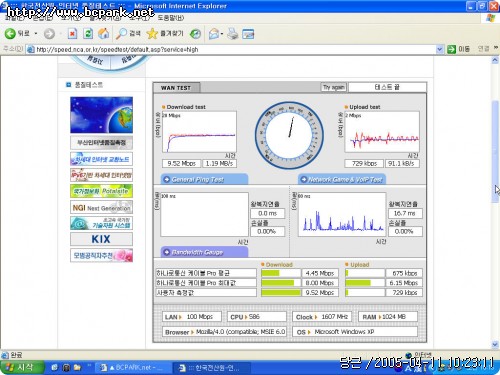Image resolution: width=500 pixels, height=375 pixels.
Task: Click the circle icon on Network Game & VoIP Test
Action: (303, 179)
